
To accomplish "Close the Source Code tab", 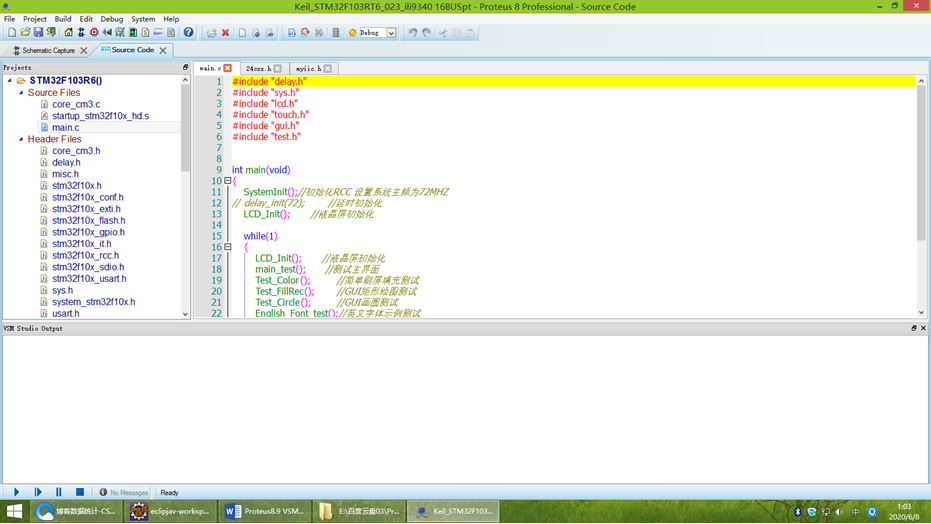I will pyautogui.click(x=163, y=50).
